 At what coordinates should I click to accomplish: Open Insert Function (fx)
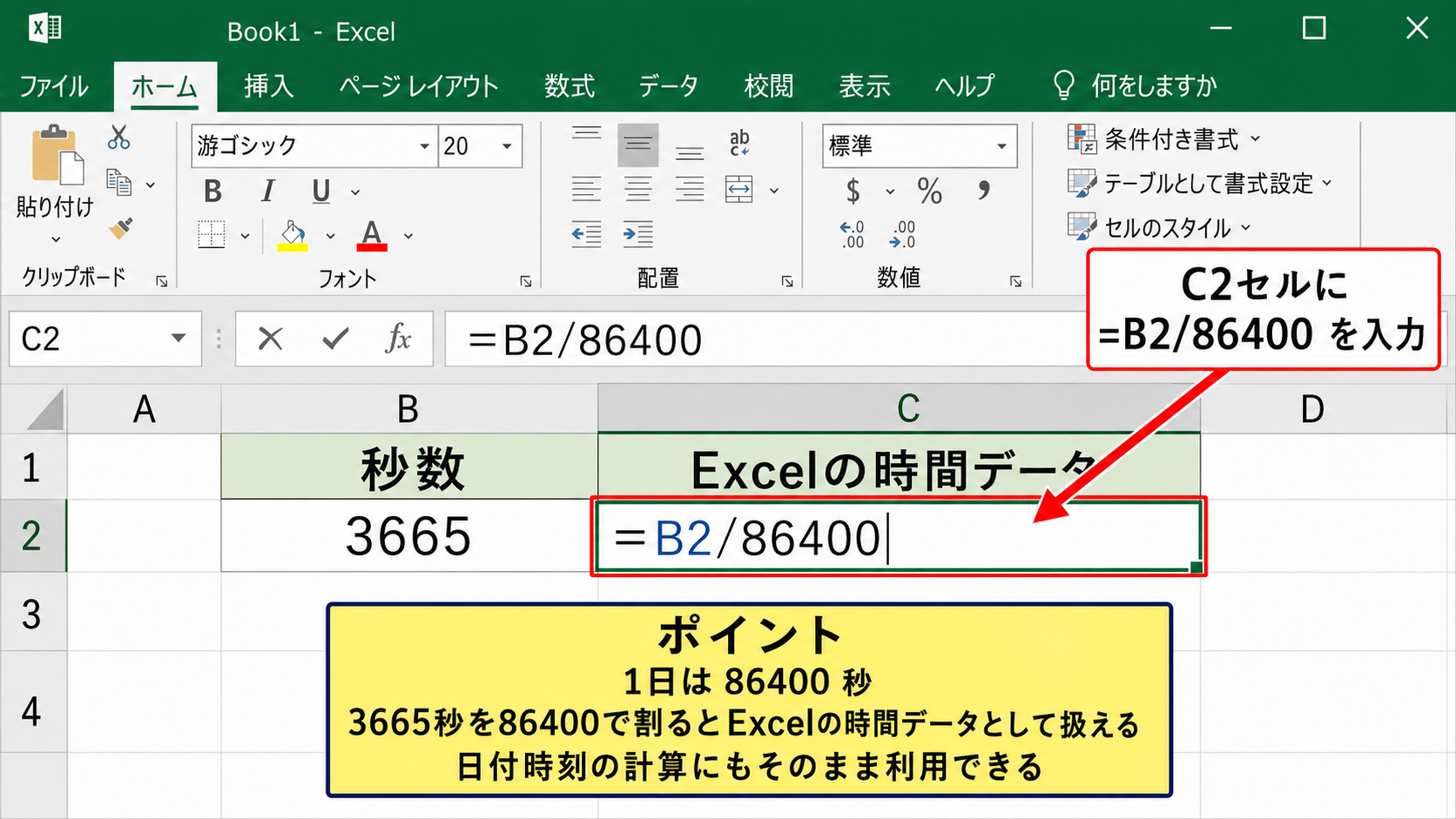click(398, 338)
